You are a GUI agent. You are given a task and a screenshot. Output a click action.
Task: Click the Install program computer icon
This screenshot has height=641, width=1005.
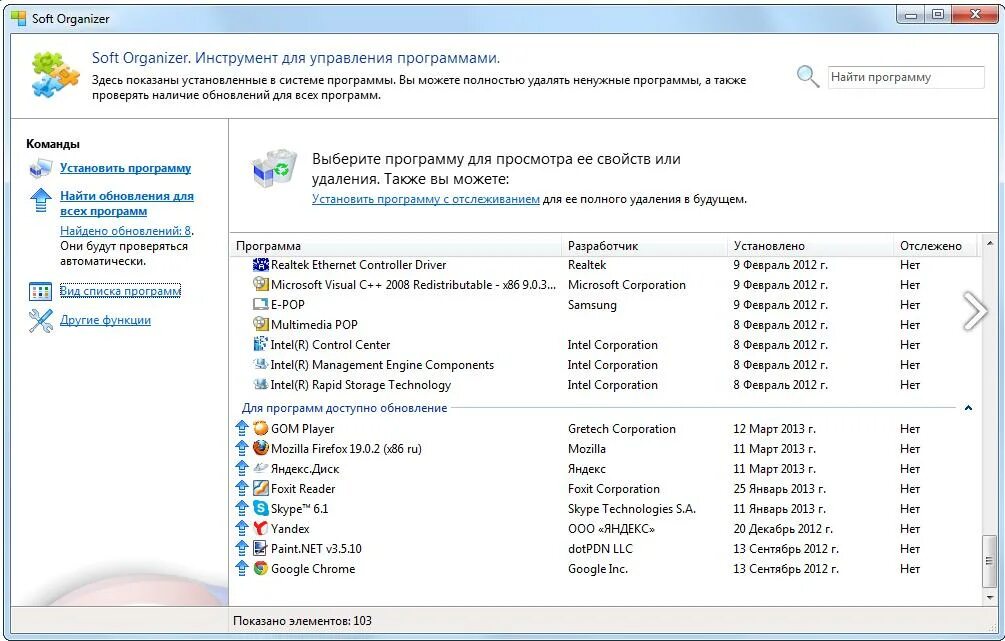point(40,169)
